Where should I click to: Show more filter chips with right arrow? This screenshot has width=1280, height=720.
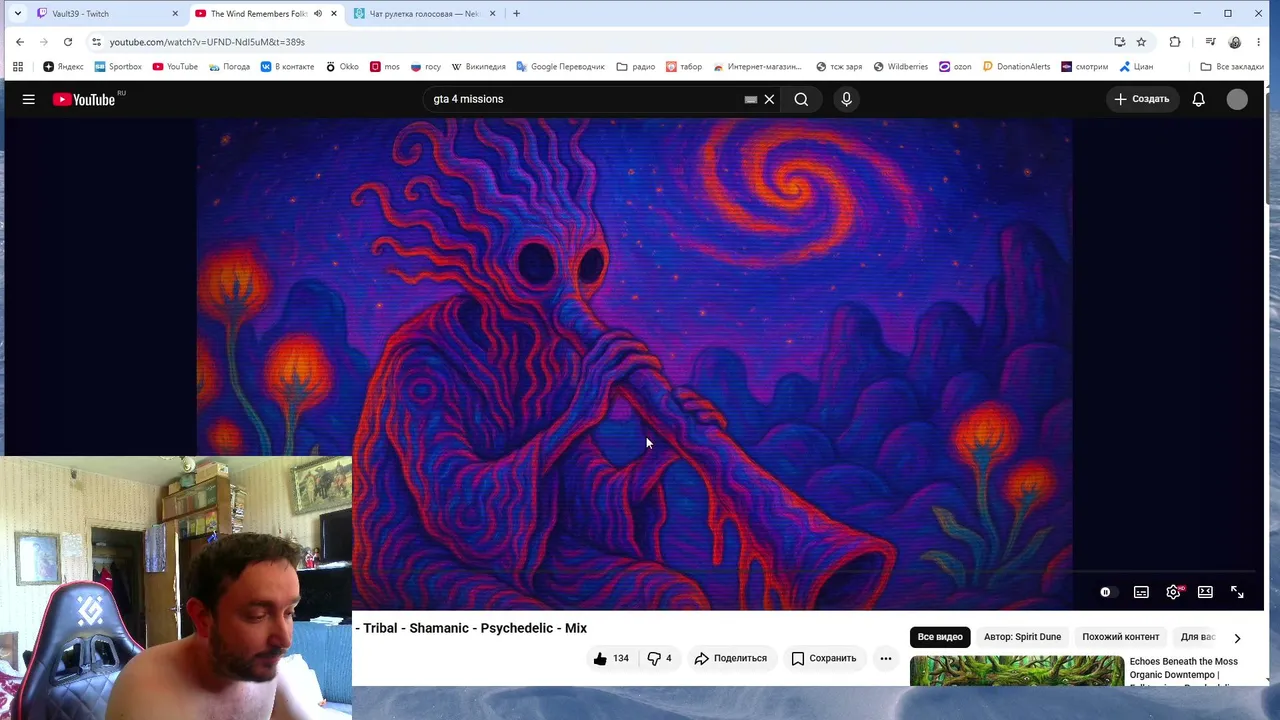pyautogui.click(x=1237, y=637)
